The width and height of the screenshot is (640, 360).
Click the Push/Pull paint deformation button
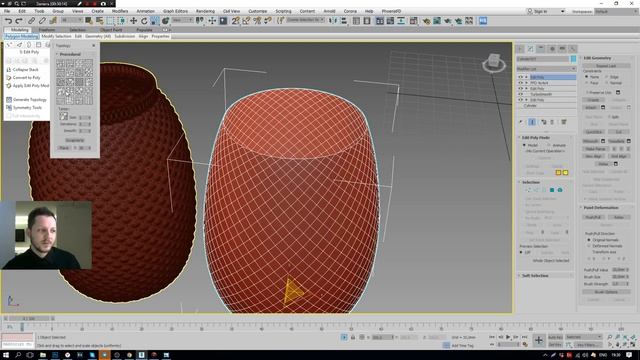tap(593, 217)
